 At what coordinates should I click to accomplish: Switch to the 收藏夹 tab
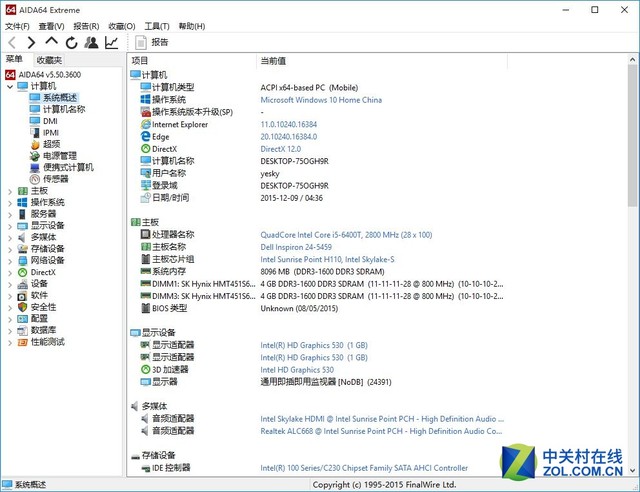(x=49, y=60)
